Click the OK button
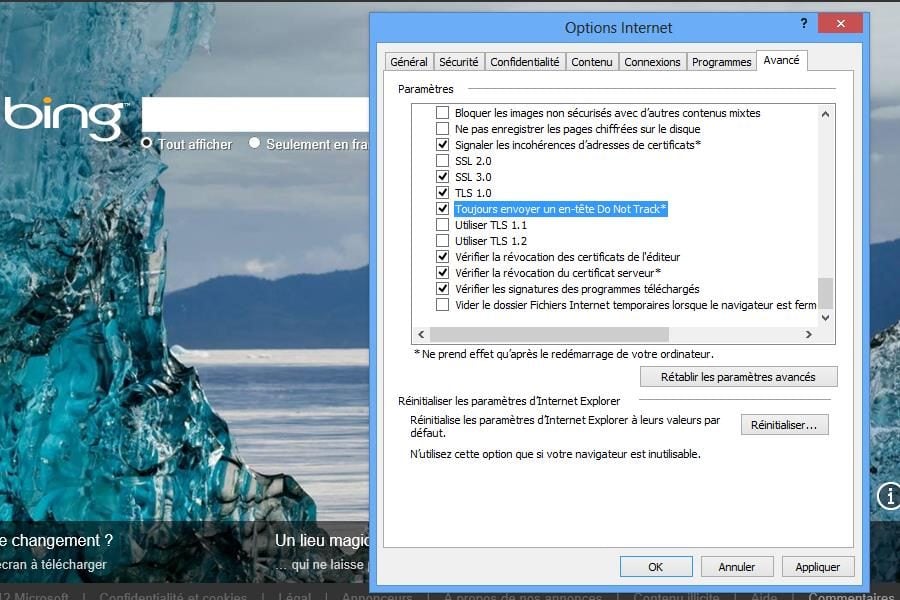This screenshot has height=600, width=900. [x=656, y=567]
